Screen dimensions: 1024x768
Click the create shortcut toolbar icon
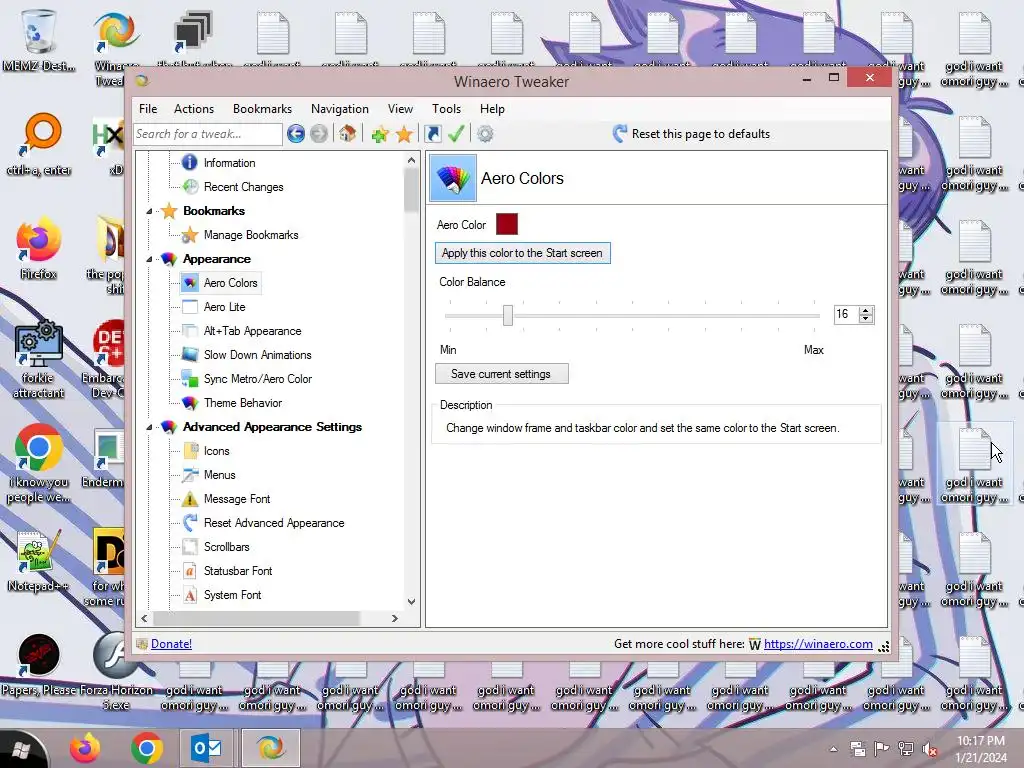pyautogui.click(x=432, y=134)
